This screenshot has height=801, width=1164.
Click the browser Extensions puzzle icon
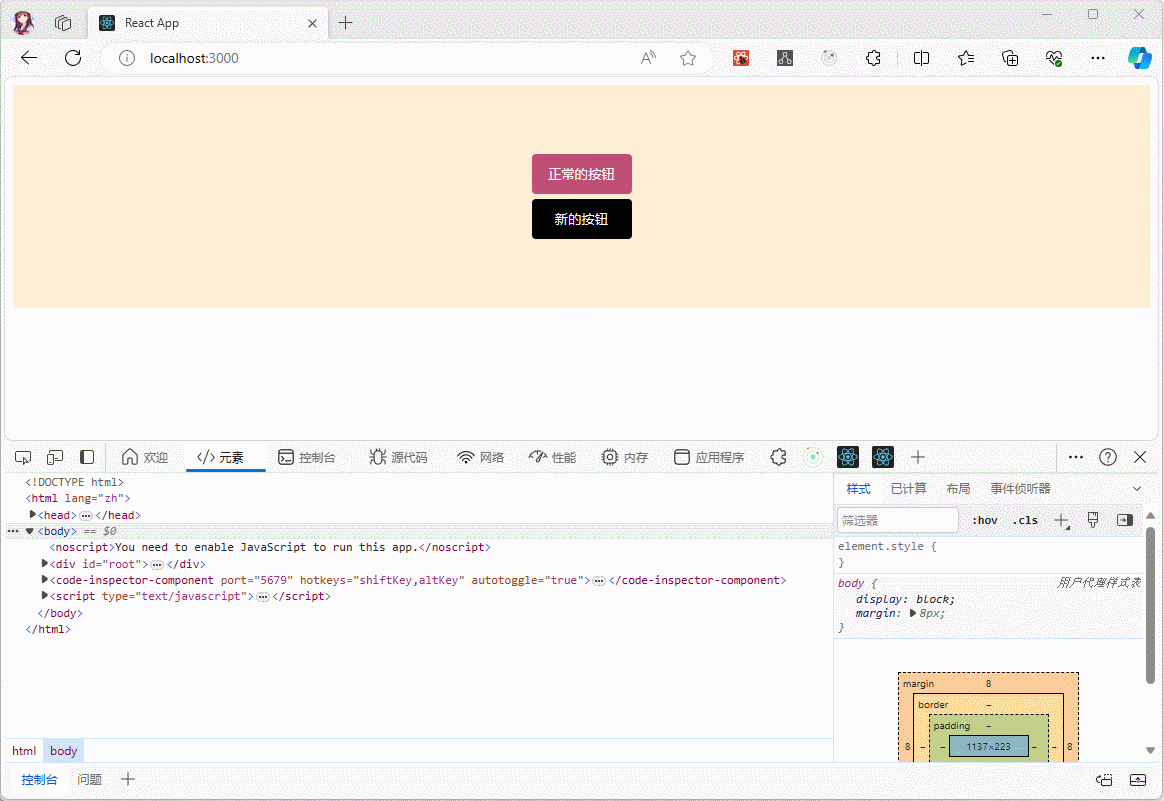pos(873,58)
